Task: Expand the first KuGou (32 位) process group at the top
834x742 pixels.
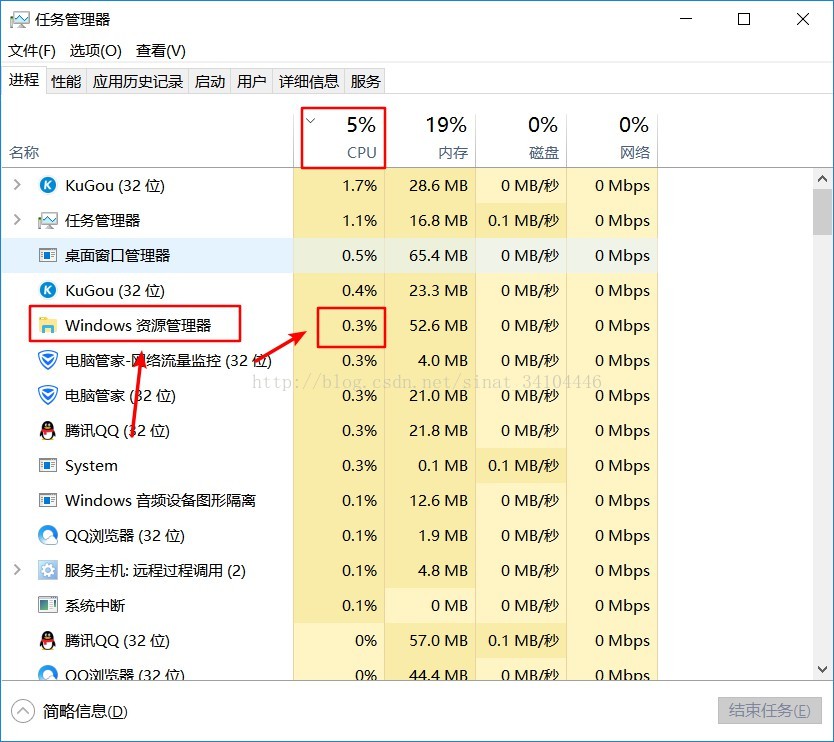Action: [x=17, y=185]
